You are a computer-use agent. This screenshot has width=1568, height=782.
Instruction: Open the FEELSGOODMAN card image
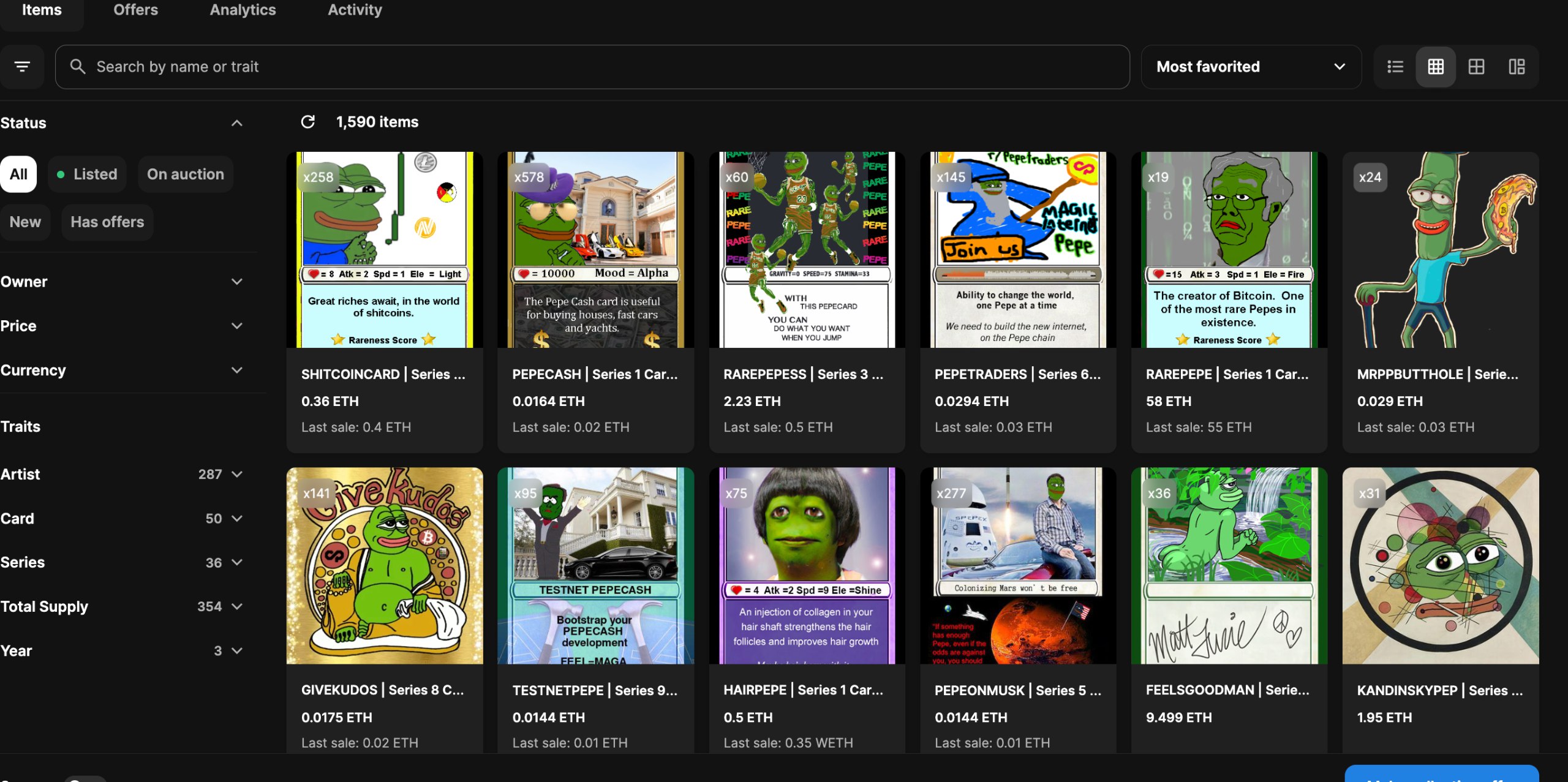click(x=1229, y=566)
